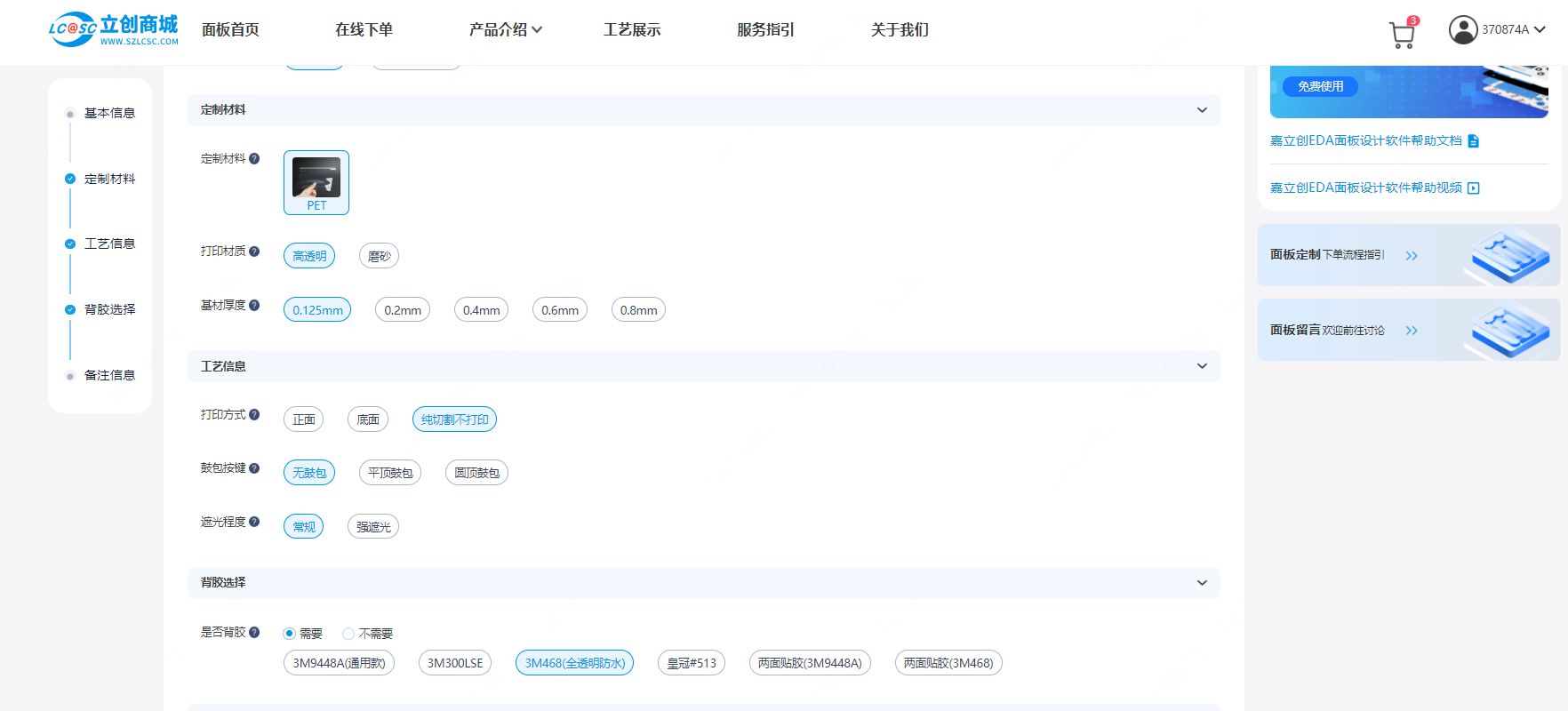
Task: Click help icon beside 定制材料 label
Action: (x=254, y=158)
